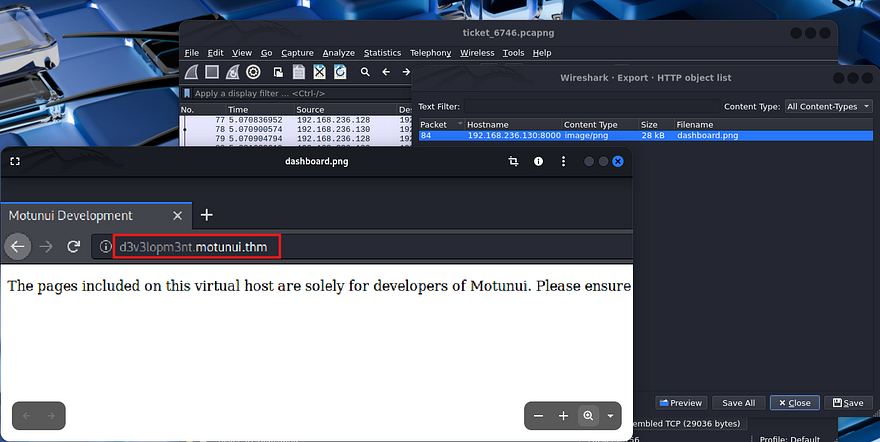Open the Statistics menu

(382, 53)
